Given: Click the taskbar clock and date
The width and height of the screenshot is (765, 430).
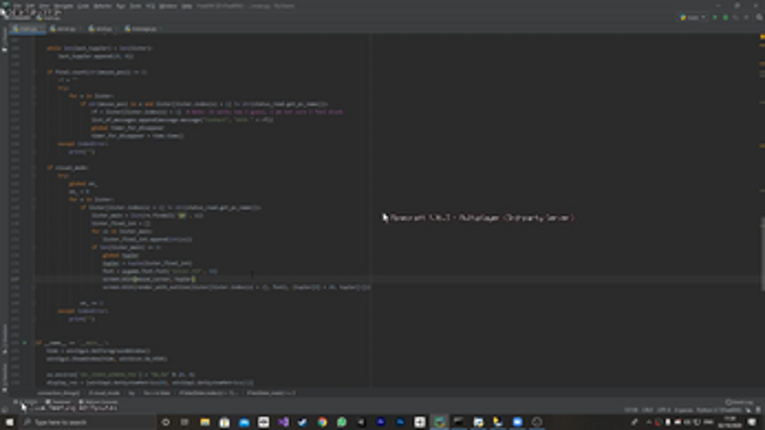Looking at the screenshot, I should click(730, 422).
